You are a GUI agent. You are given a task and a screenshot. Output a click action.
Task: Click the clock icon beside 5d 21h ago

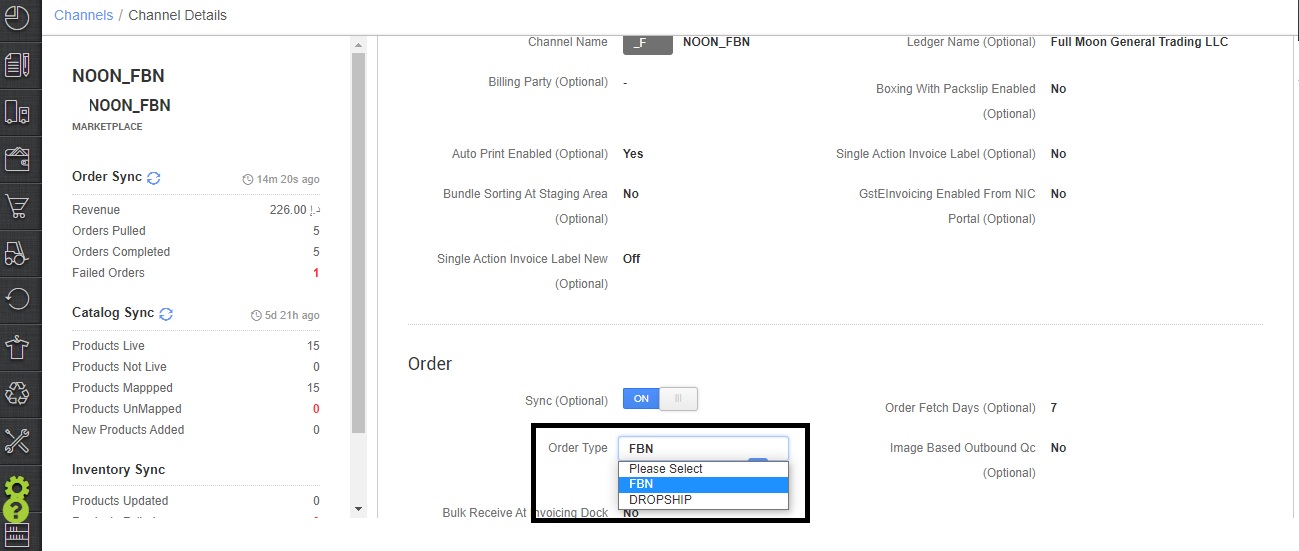(256, 316)
